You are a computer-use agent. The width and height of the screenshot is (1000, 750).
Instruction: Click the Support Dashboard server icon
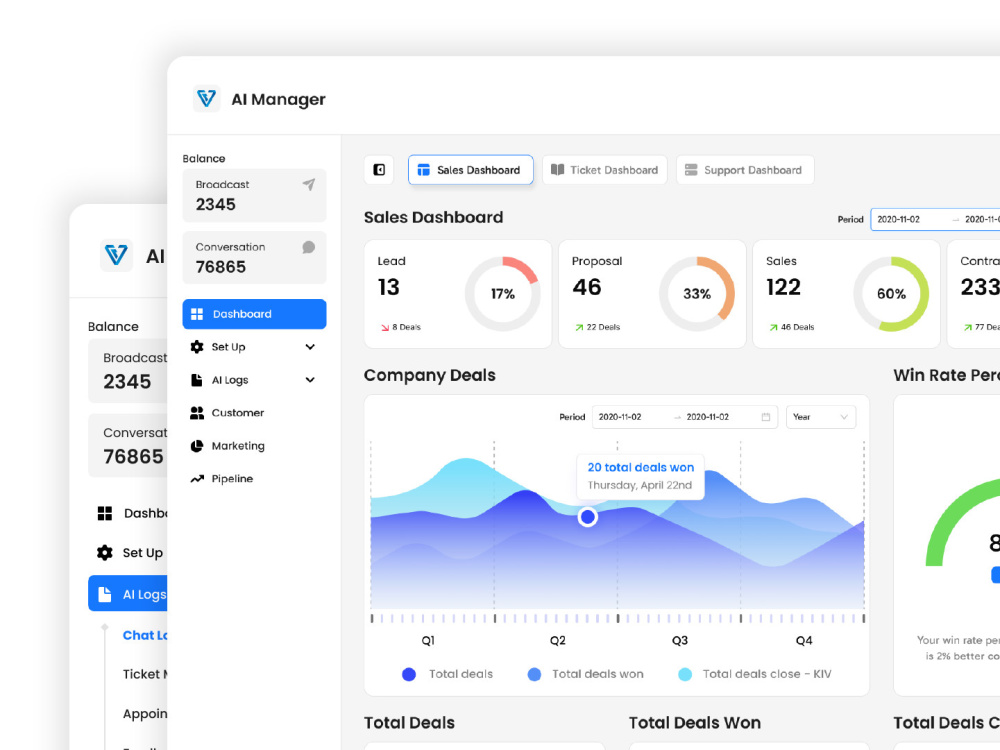tap(691, 170)
